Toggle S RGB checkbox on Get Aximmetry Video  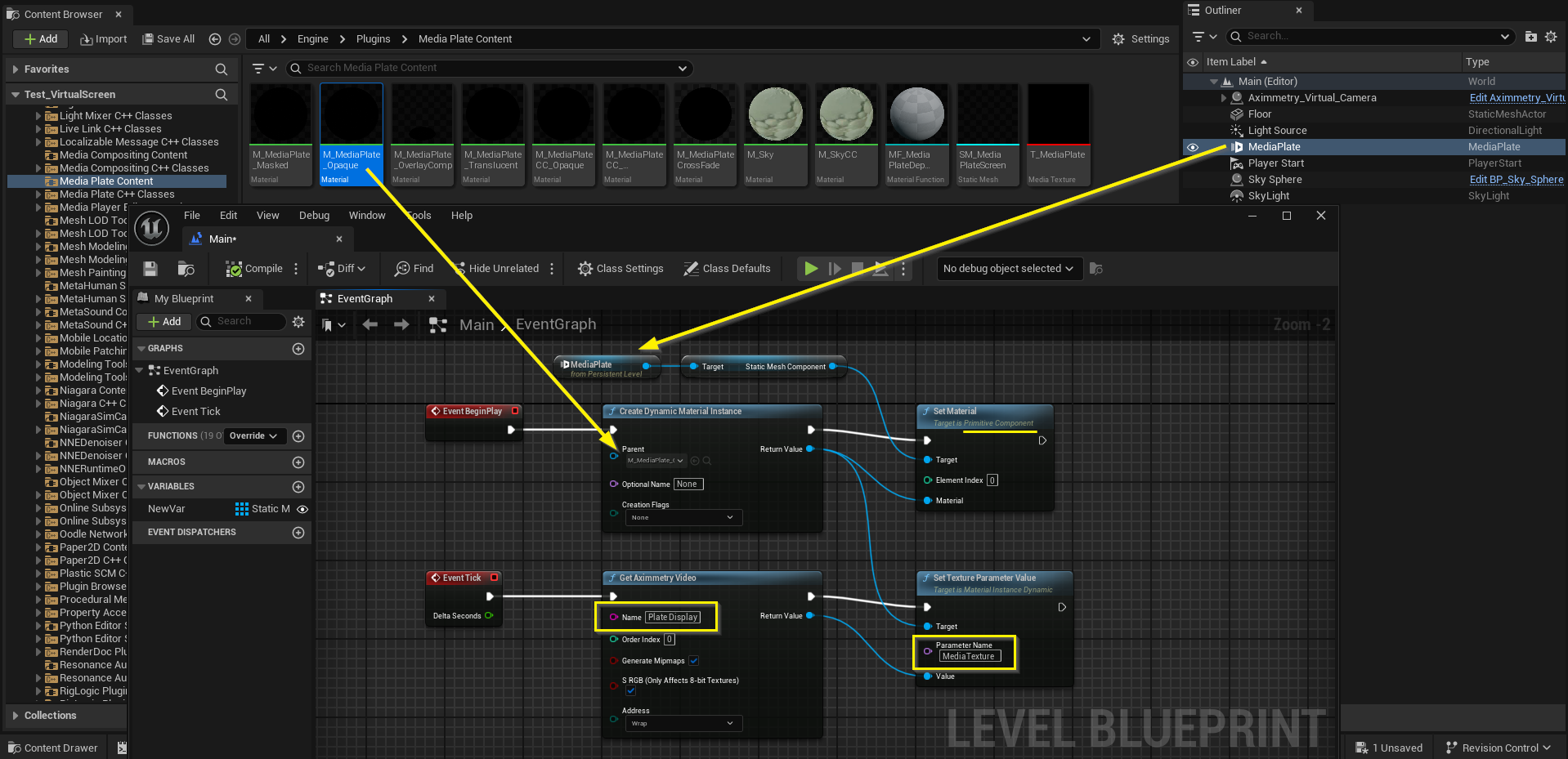coord(630,691)
